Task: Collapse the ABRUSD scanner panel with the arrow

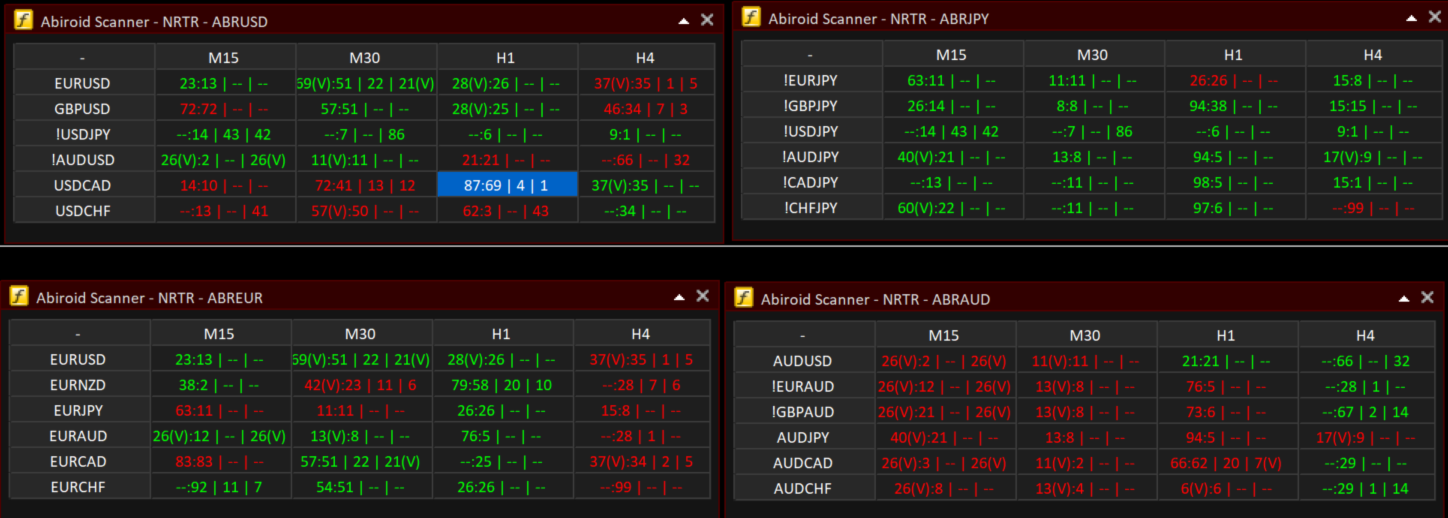Action: pyautogui.click(x=683, y=20)
